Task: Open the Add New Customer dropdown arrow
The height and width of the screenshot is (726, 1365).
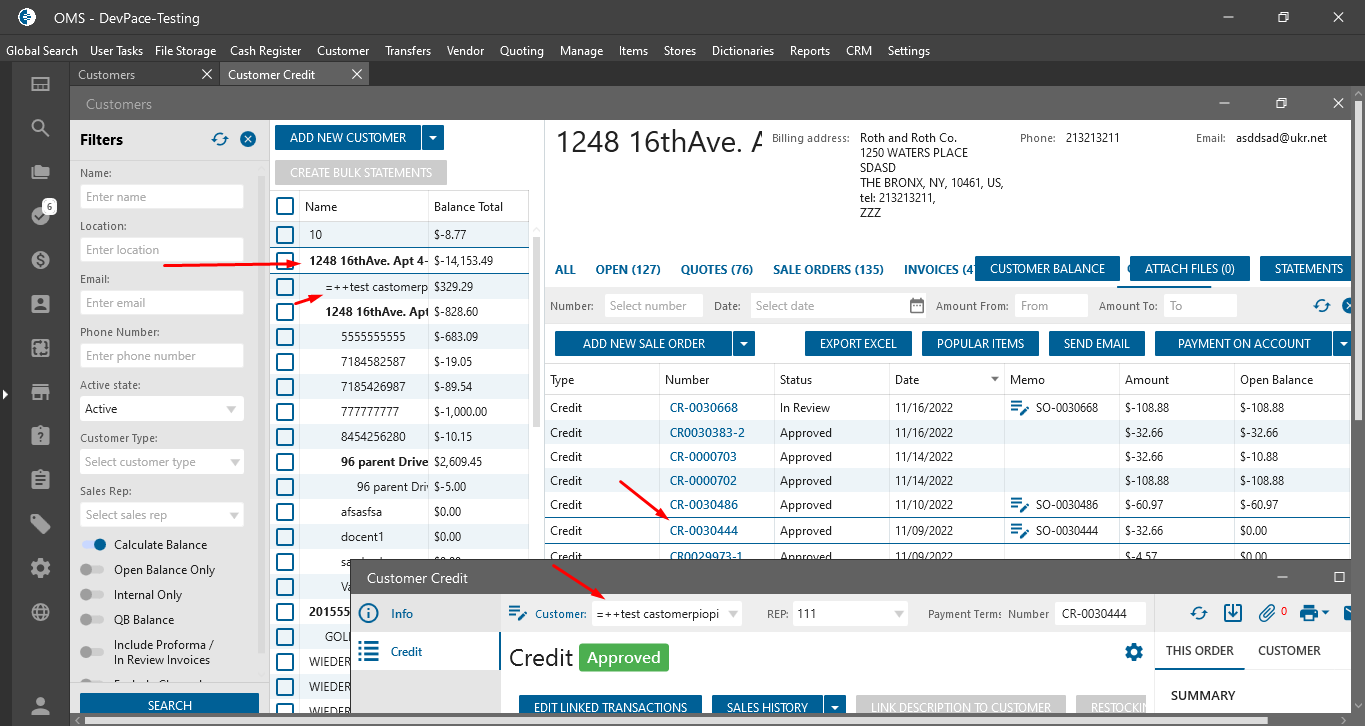Action: pyautogui.click(x=432, y=138)
